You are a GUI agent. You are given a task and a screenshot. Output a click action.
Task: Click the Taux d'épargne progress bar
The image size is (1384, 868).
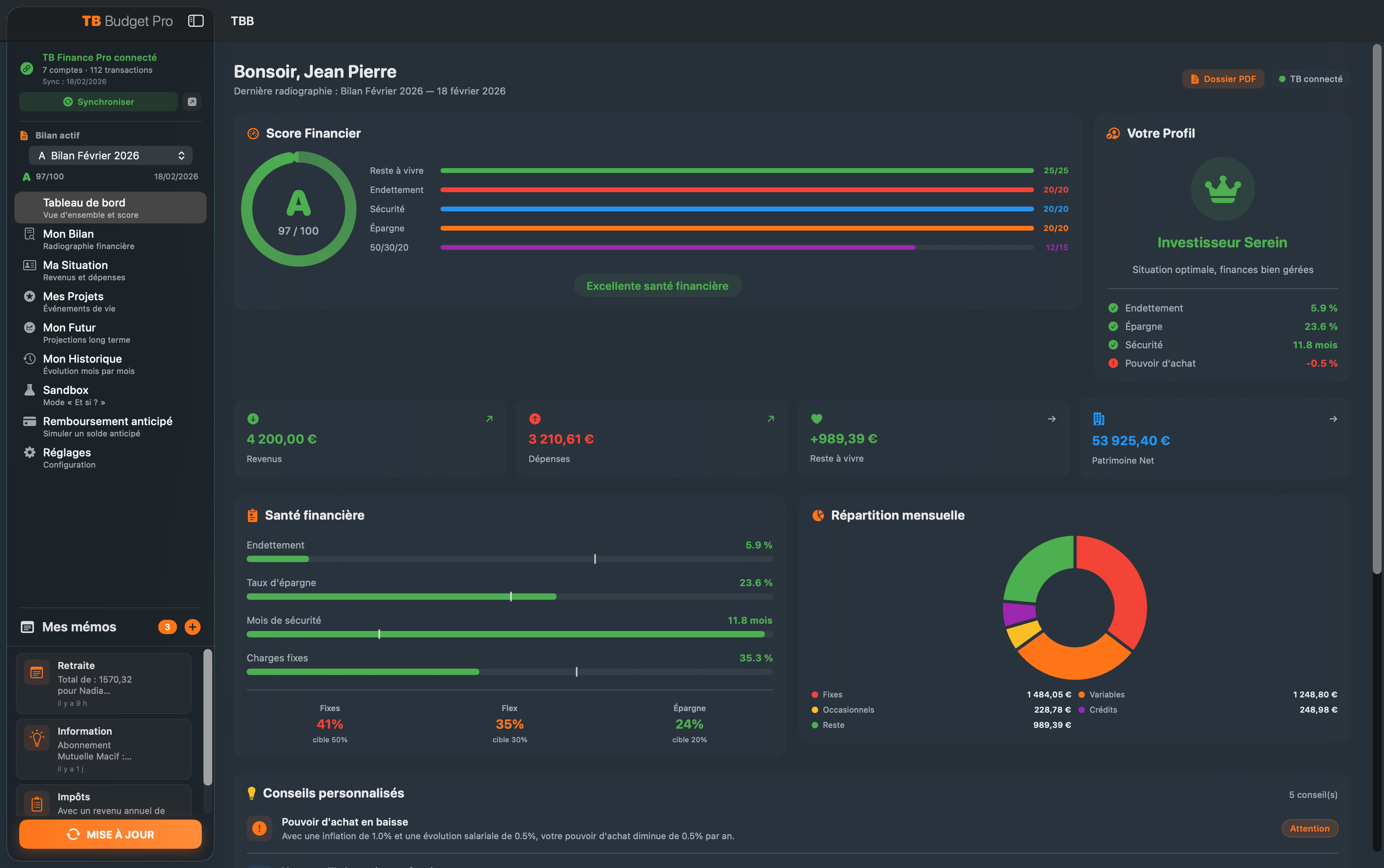(x=509, y=597)
